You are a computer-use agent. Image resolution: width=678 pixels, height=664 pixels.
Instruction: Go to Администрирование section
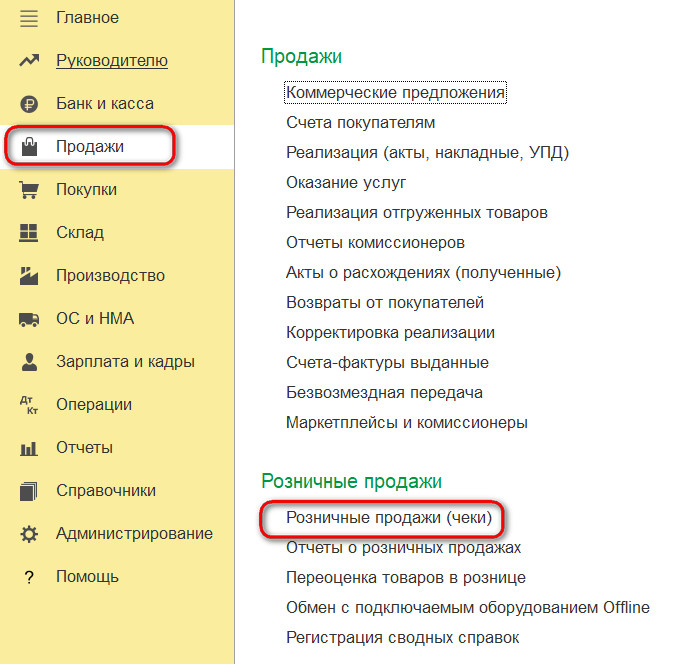coord(134,534)
